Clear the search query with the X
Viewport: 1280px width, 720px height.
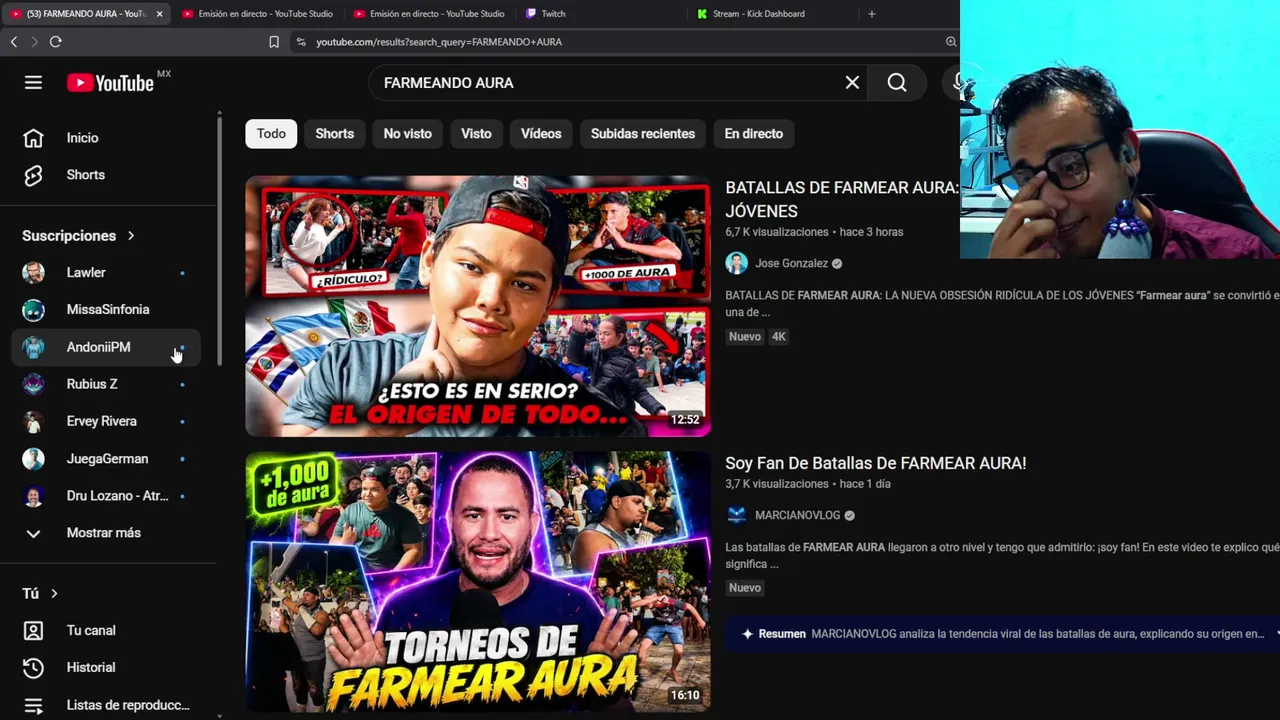pyautogui.click(x=852, y=83)
